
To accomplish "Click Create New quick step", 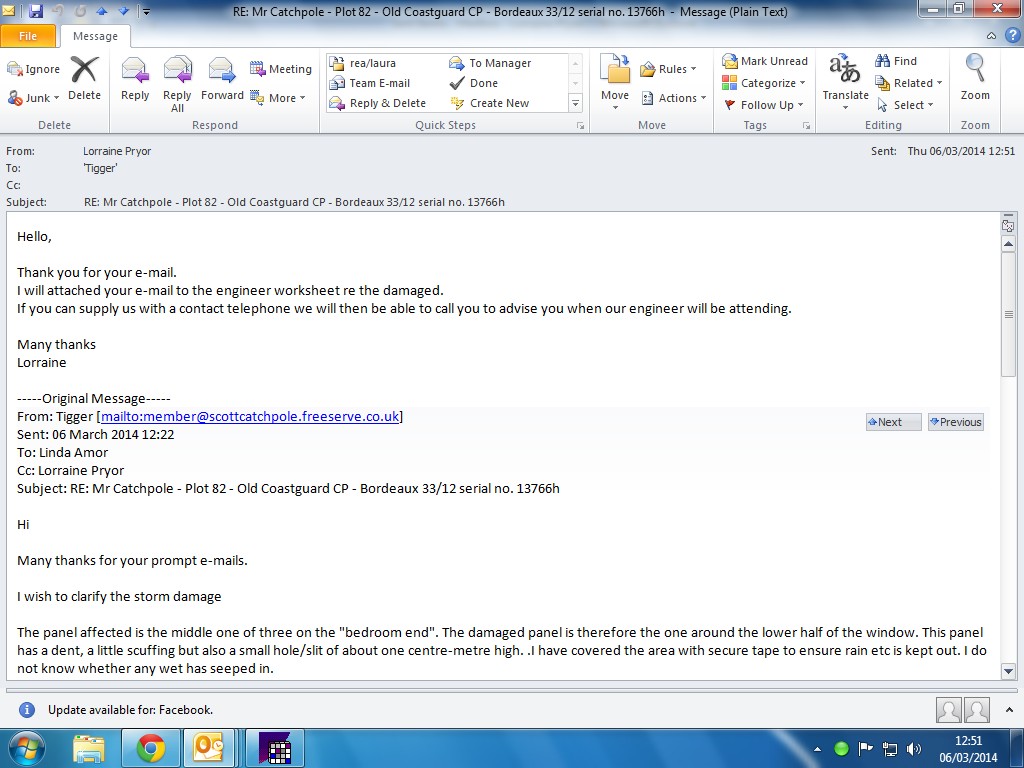I will [490, 103].
